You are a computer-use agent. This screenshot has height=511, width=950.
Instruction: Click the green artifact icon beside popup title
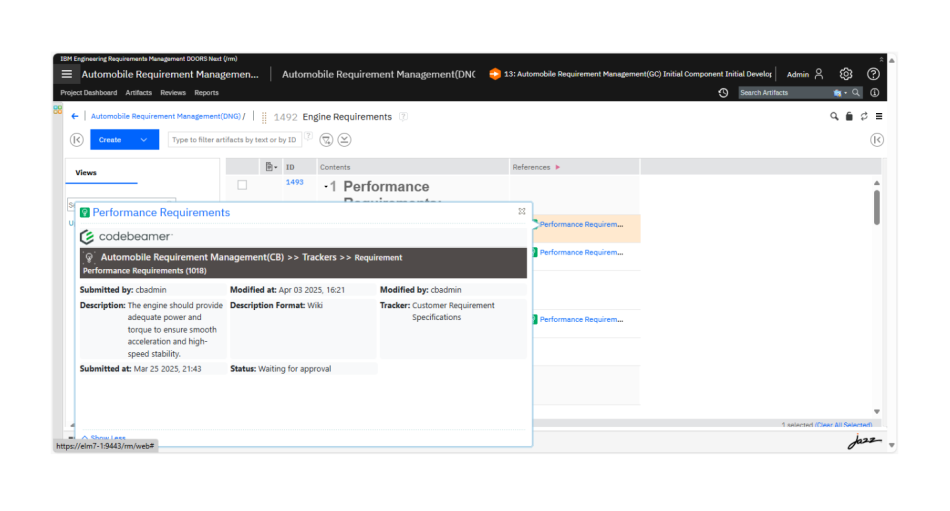(85, 213)
